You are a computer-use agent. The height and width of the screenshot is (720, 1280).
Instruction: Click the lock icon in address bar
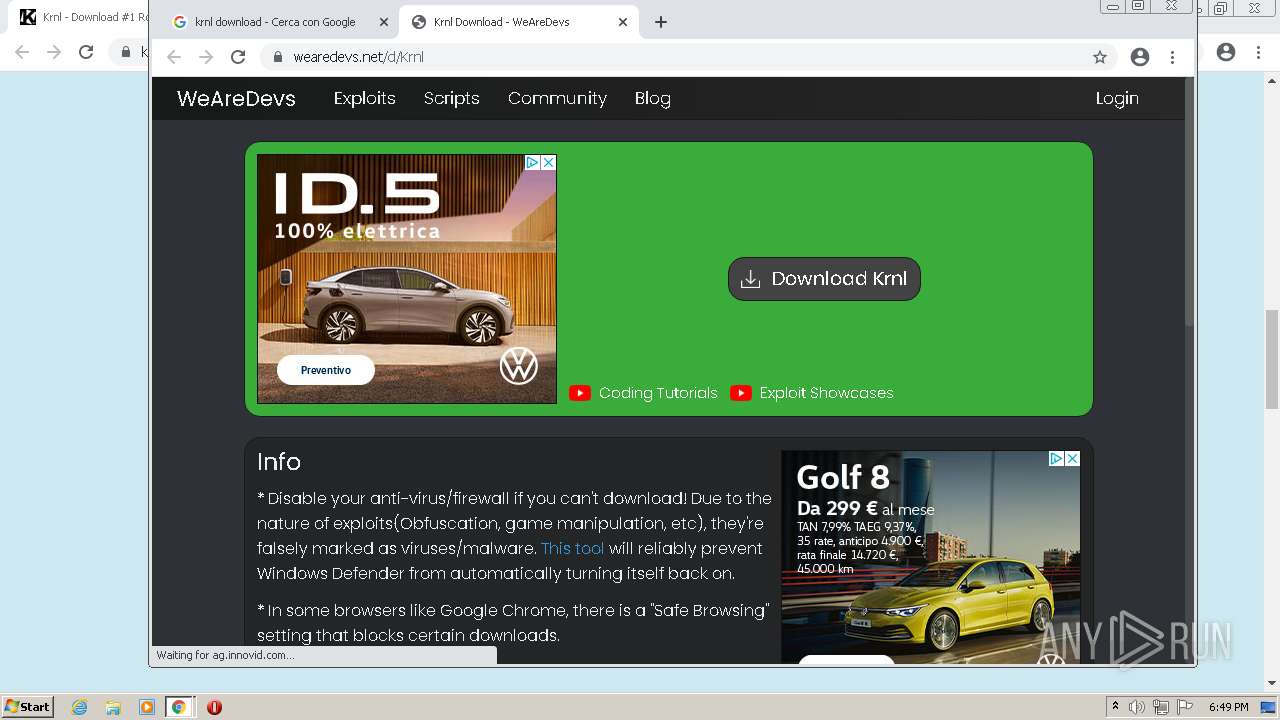point(278,57)
